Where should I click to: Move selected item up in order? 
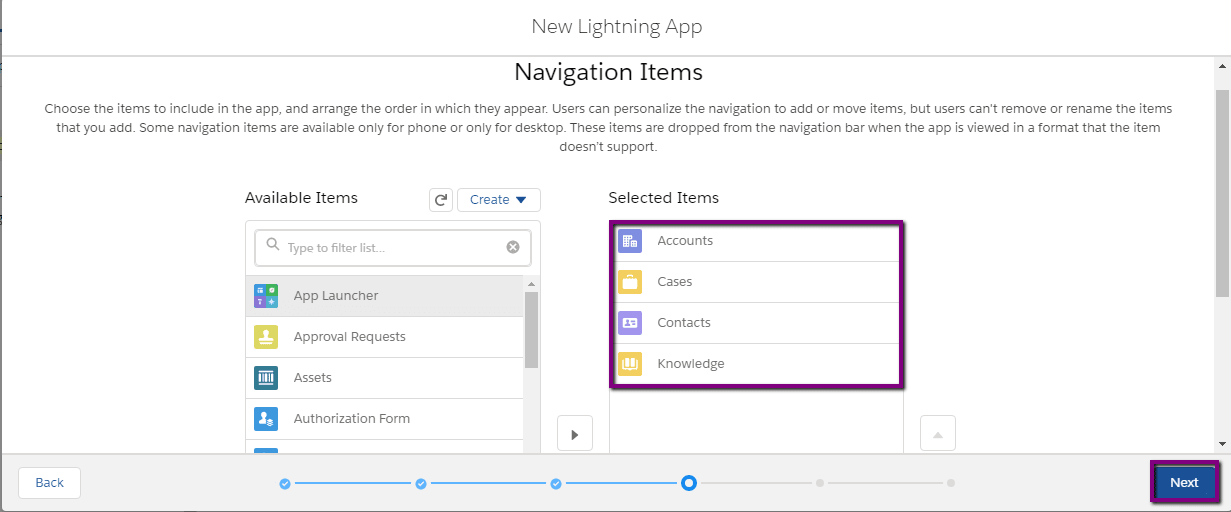[937, 434]
